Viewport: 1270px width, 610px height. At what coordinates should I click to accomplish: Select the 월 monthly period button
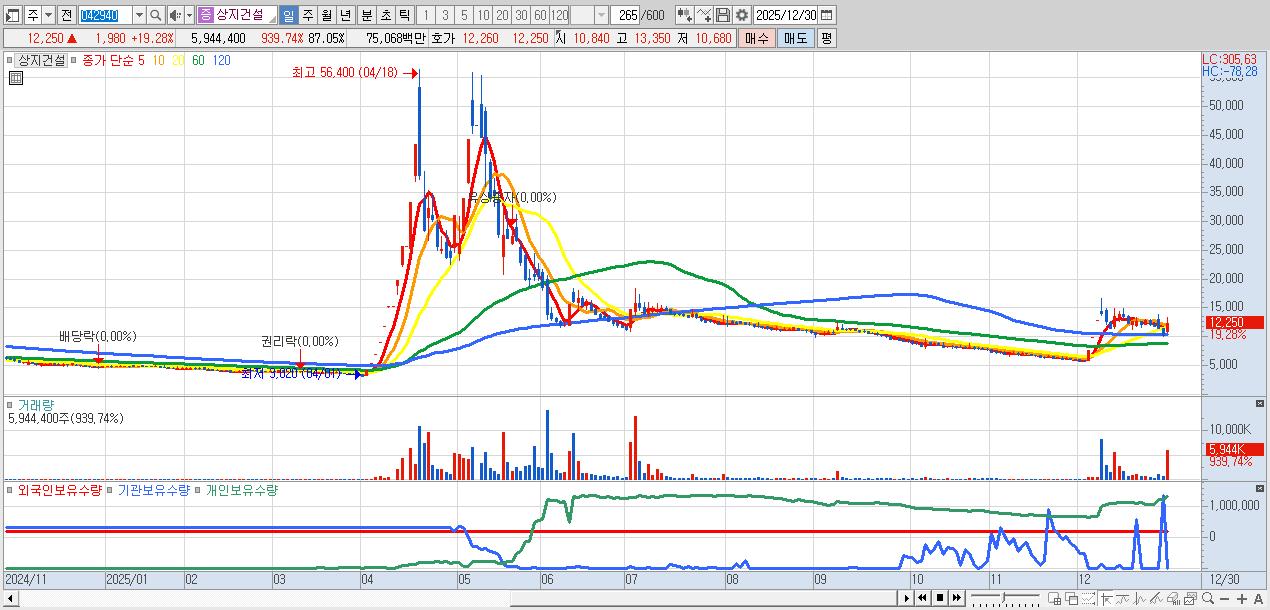326,15
